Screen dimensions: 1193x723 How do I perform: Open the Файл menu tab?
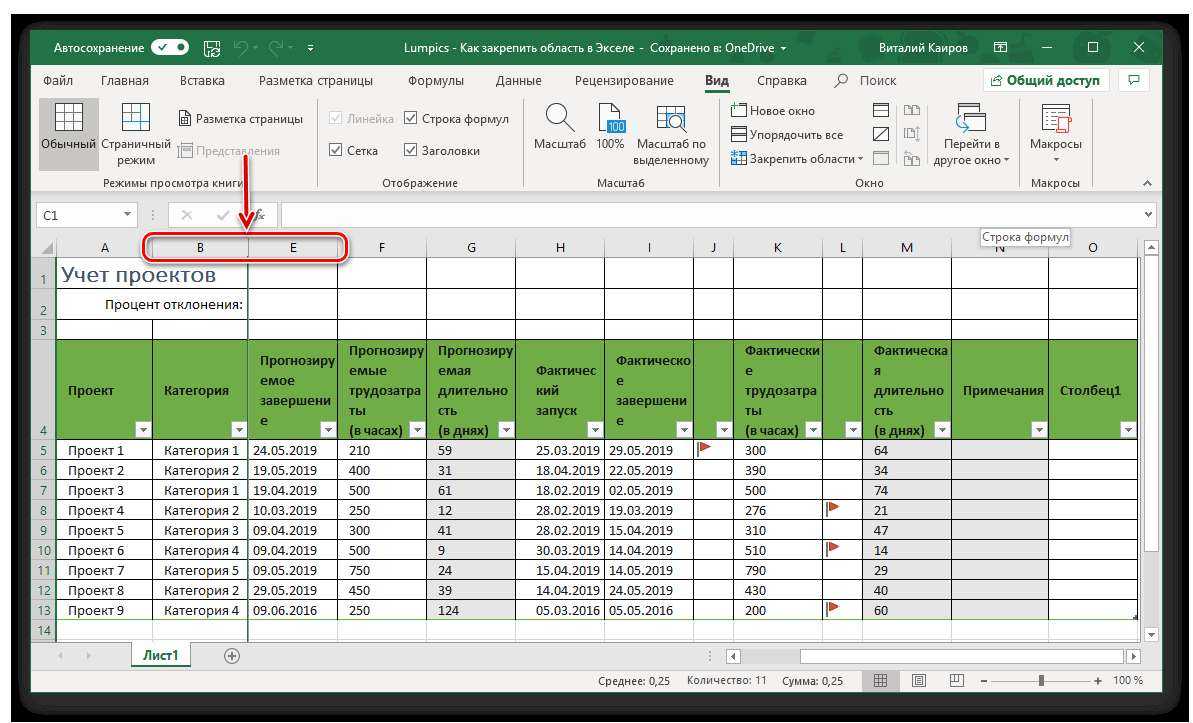coord(58,81)
